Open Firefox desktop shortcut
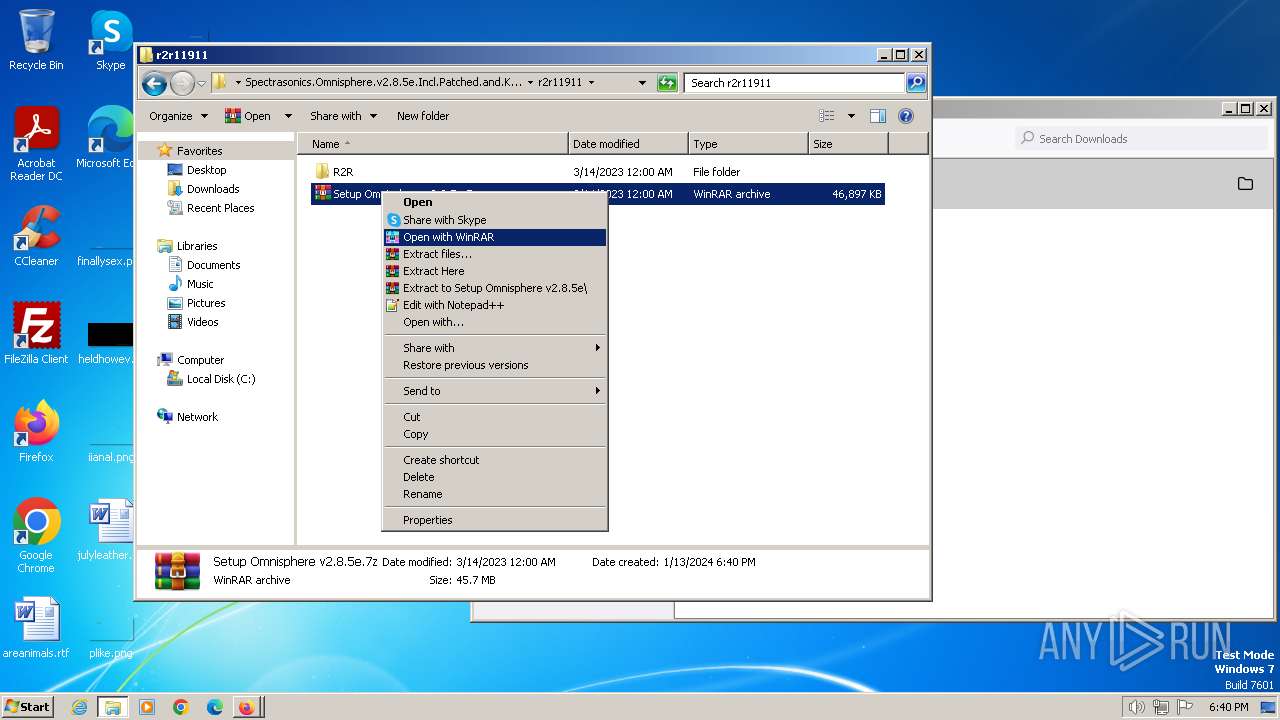Image resolution: width=1280 pixels, height=720 pixels. pyautogui.click(x=36, y=432)
